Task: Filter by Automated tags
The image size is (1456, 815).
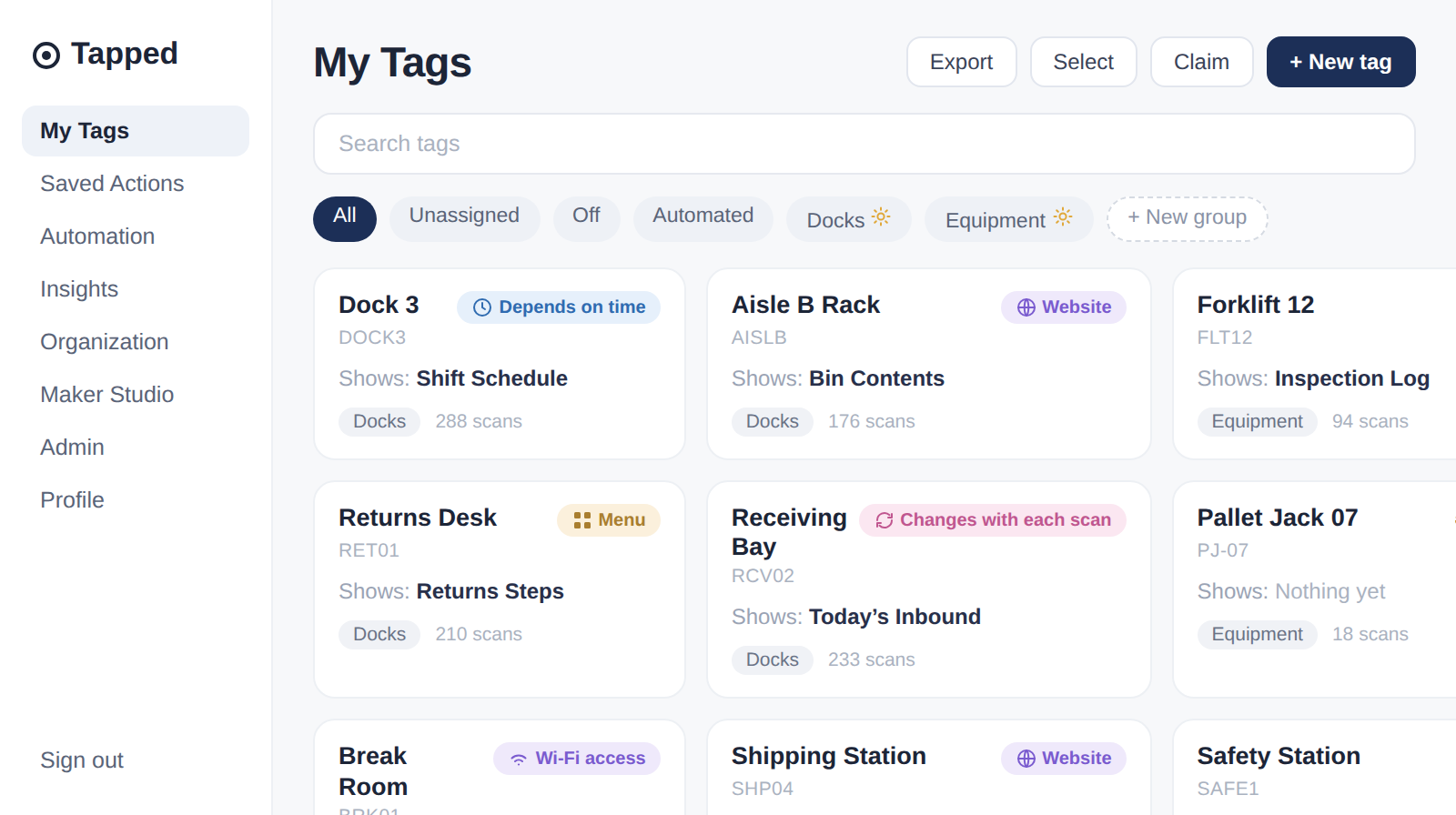Action: (703, 218)
